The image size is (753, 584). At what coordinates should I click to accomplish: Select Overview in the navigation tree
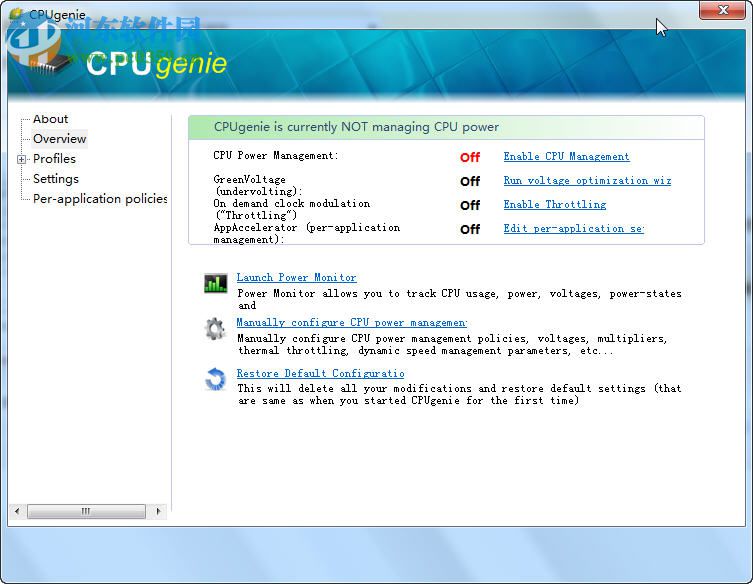click(60, 139)
